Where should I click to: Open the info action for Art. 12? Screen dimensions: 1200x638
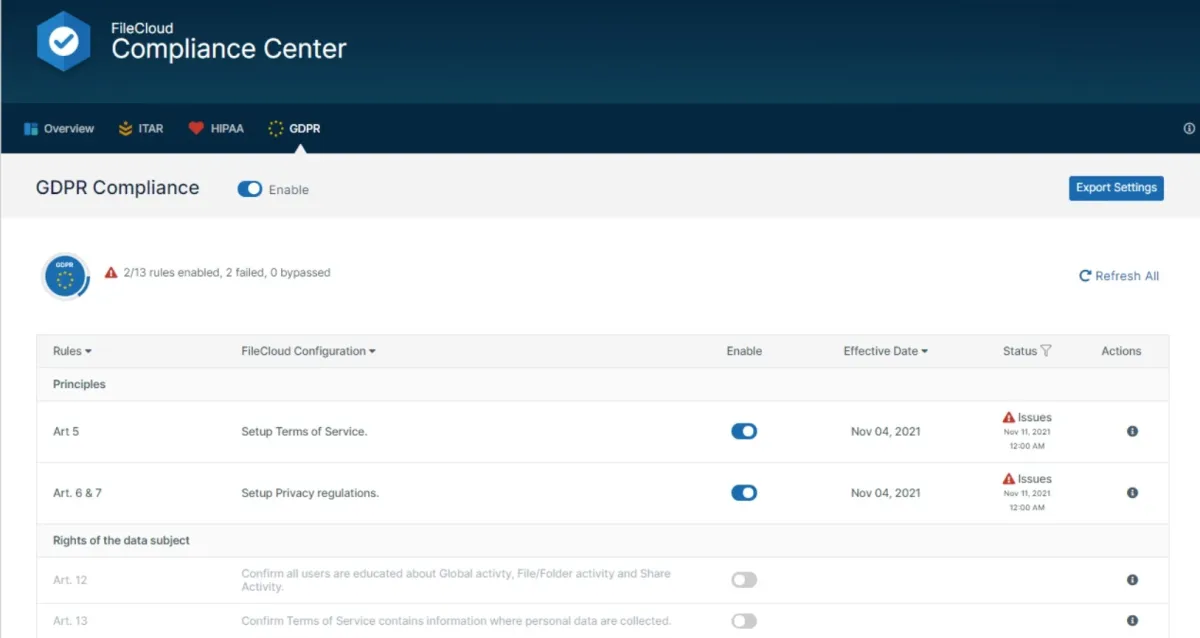tap(1132, 580)
